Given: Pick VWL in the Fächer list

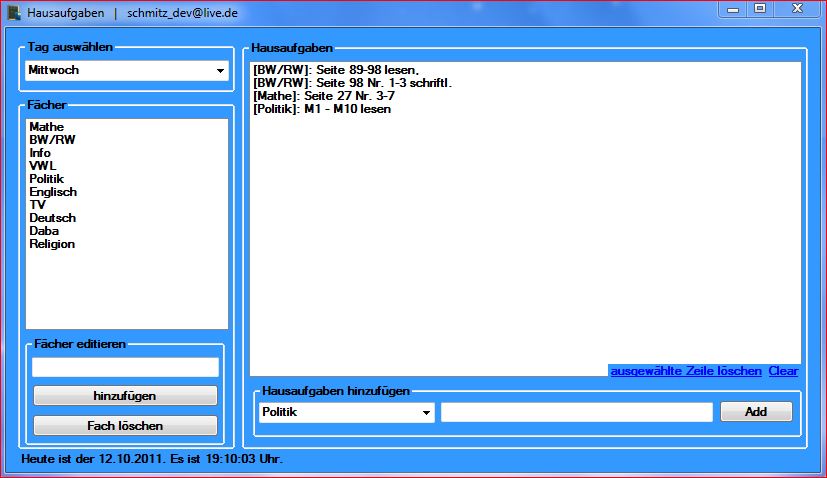Looking at the screenshot, I should 42,166.
